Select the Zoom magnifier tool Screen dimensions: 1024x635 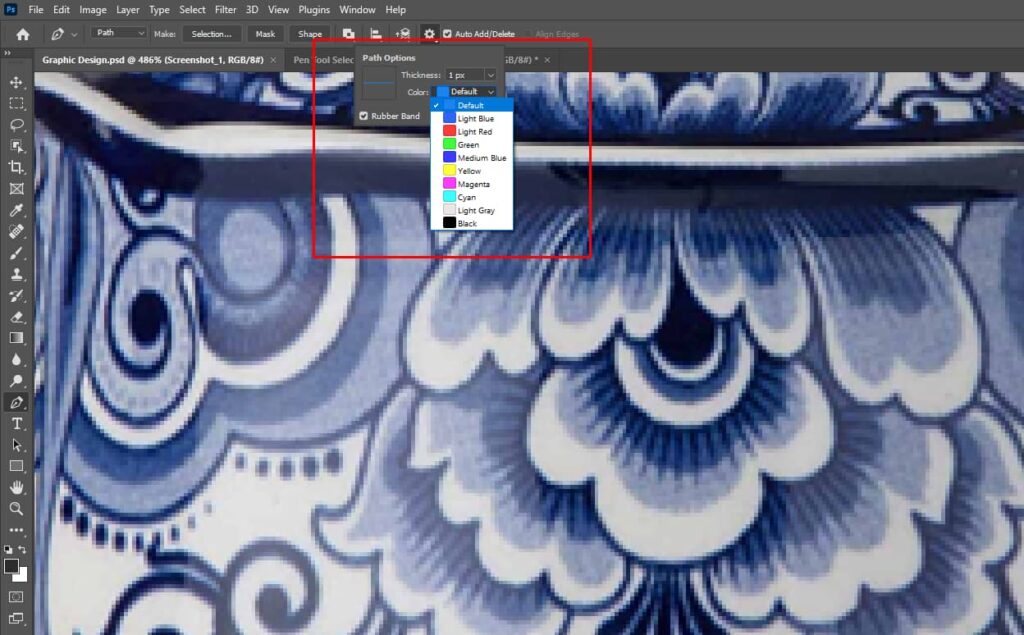pyautogui.click(x=16, y=508)
